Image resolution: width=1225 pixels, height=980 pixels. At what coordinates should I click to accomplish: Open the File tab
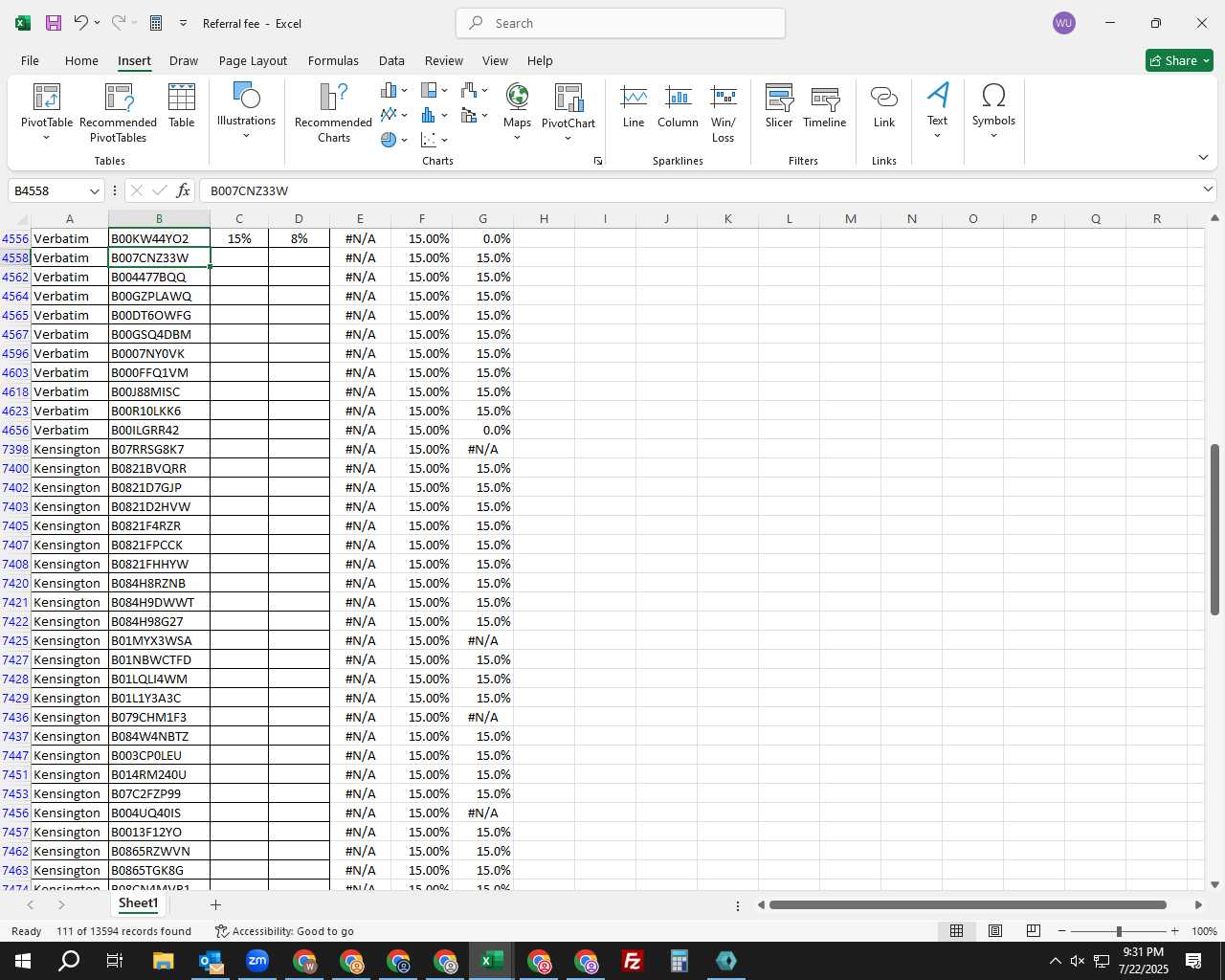tap(30, 60)
